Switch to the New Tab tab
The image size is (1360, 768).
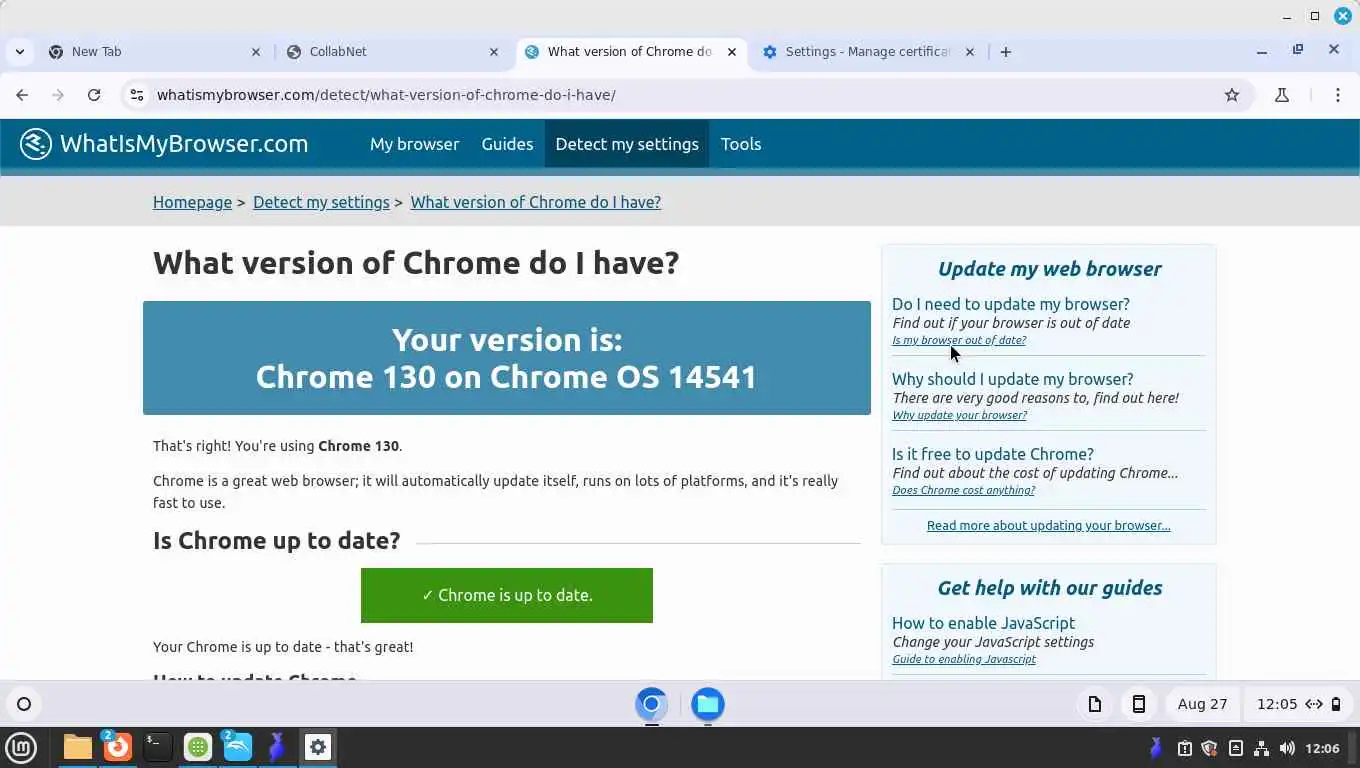155,52
